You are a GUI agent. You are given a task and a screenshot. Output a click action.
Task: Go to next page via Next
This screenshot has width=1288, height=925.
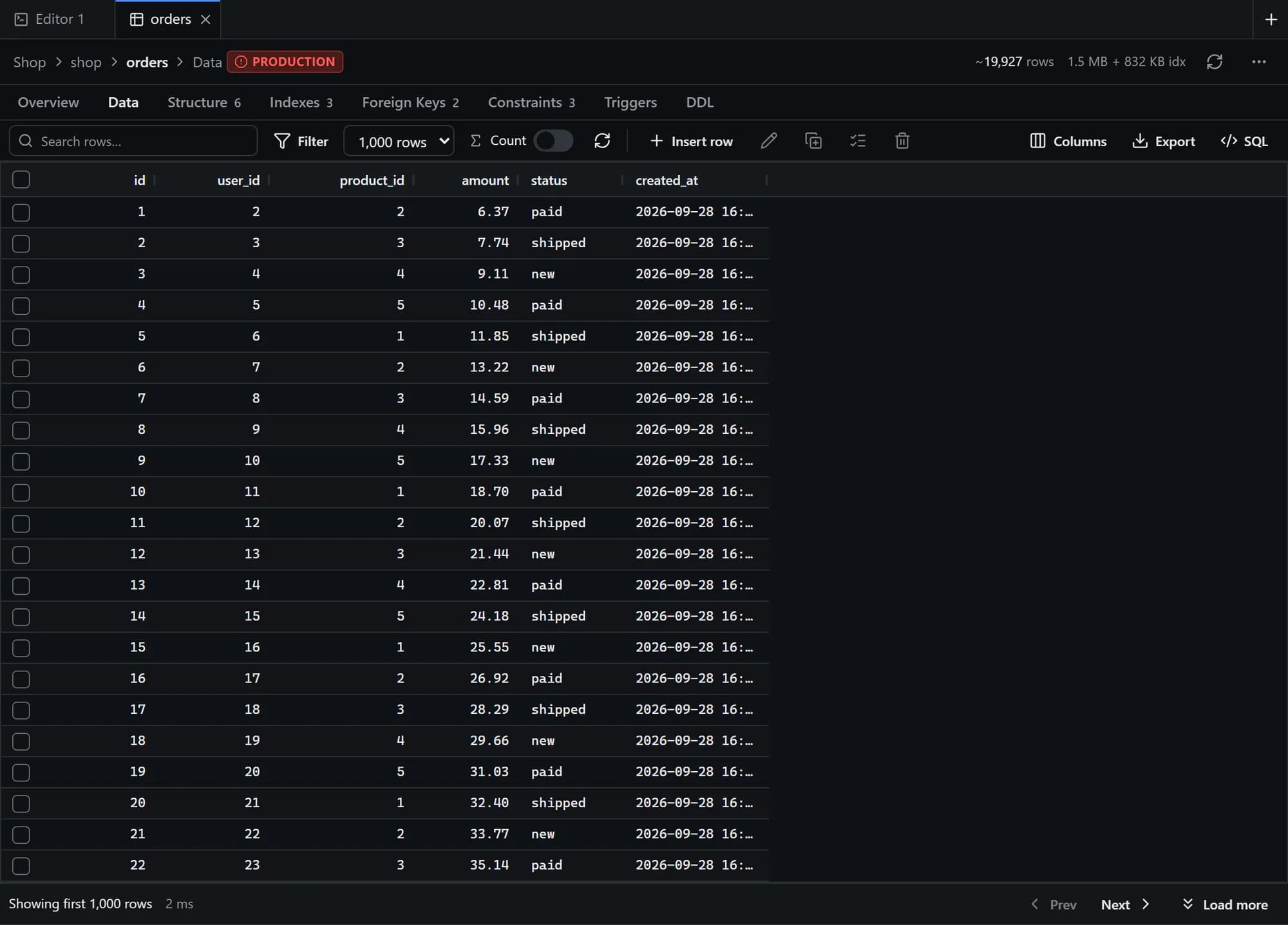(x=1125, y=904)
